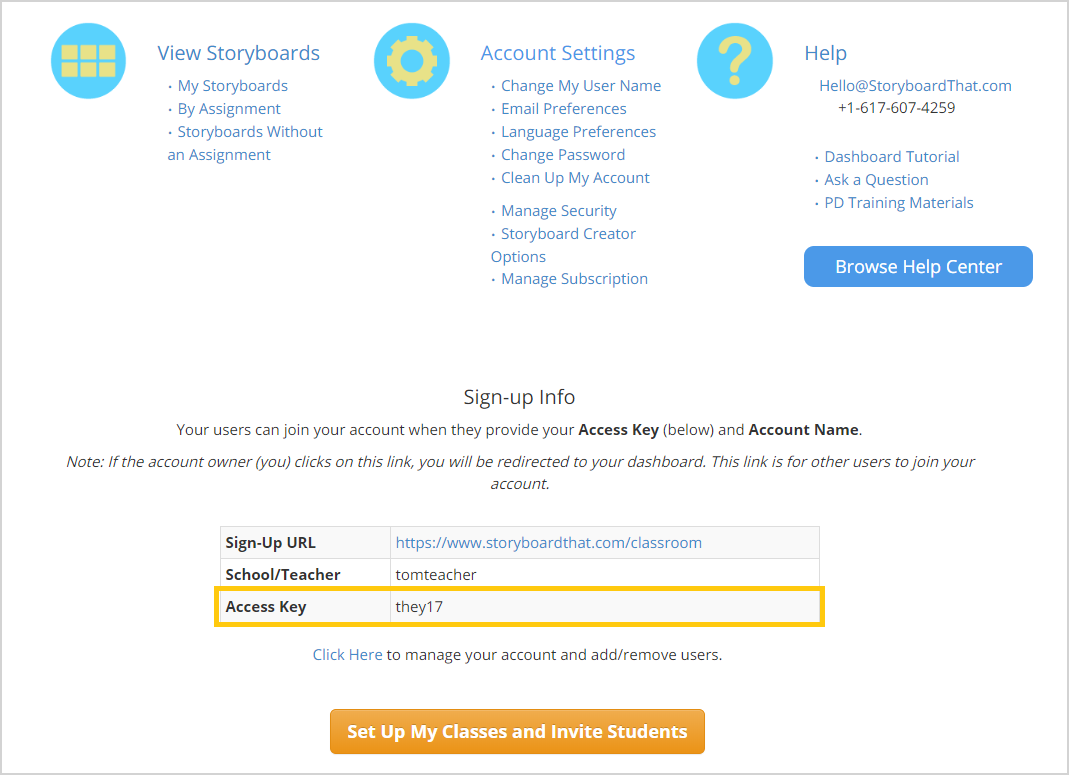Open Email Preferences

pos(564,109)
